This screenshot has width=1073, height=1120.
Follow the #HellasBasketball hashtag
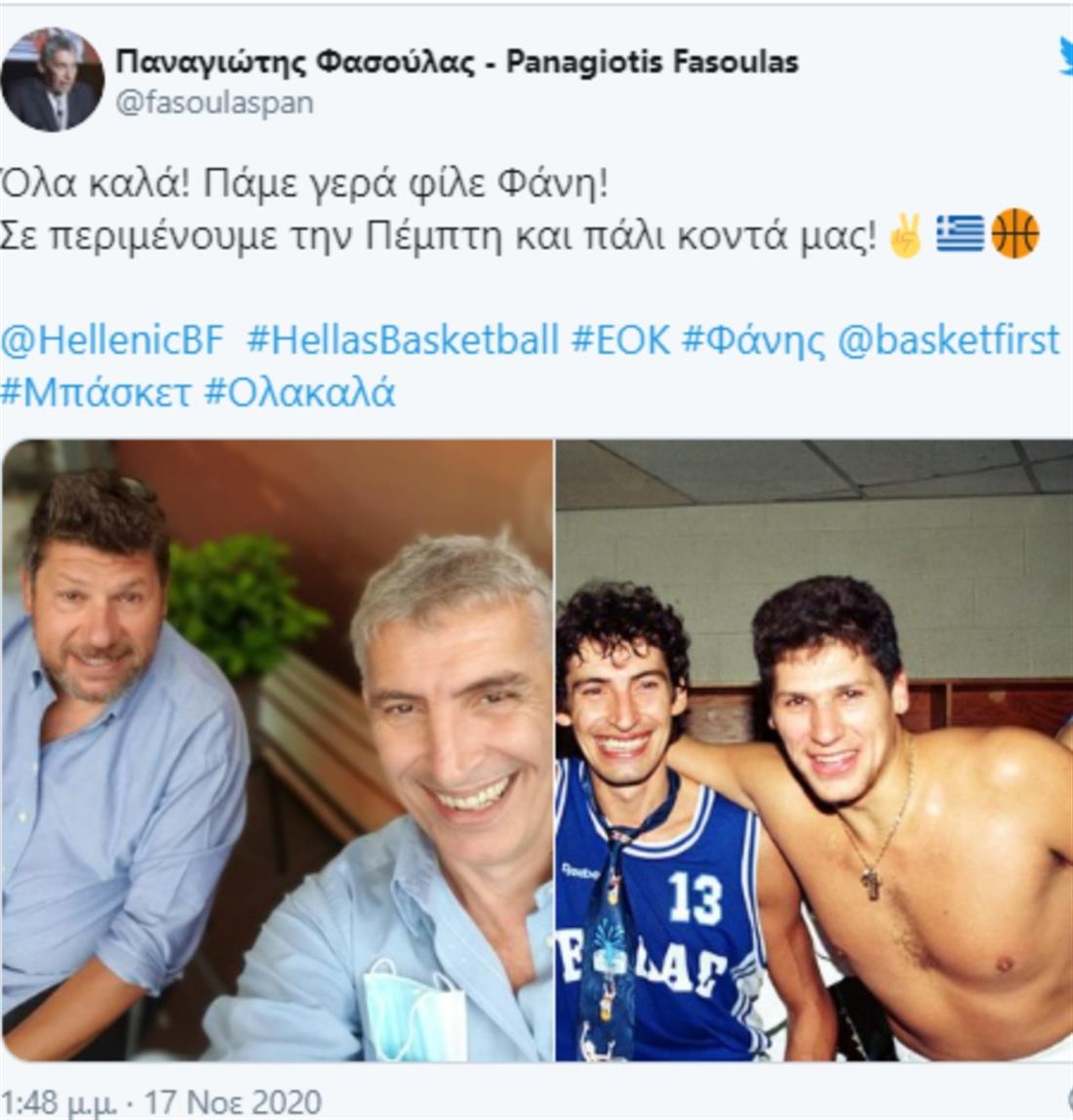coord(403,340)
